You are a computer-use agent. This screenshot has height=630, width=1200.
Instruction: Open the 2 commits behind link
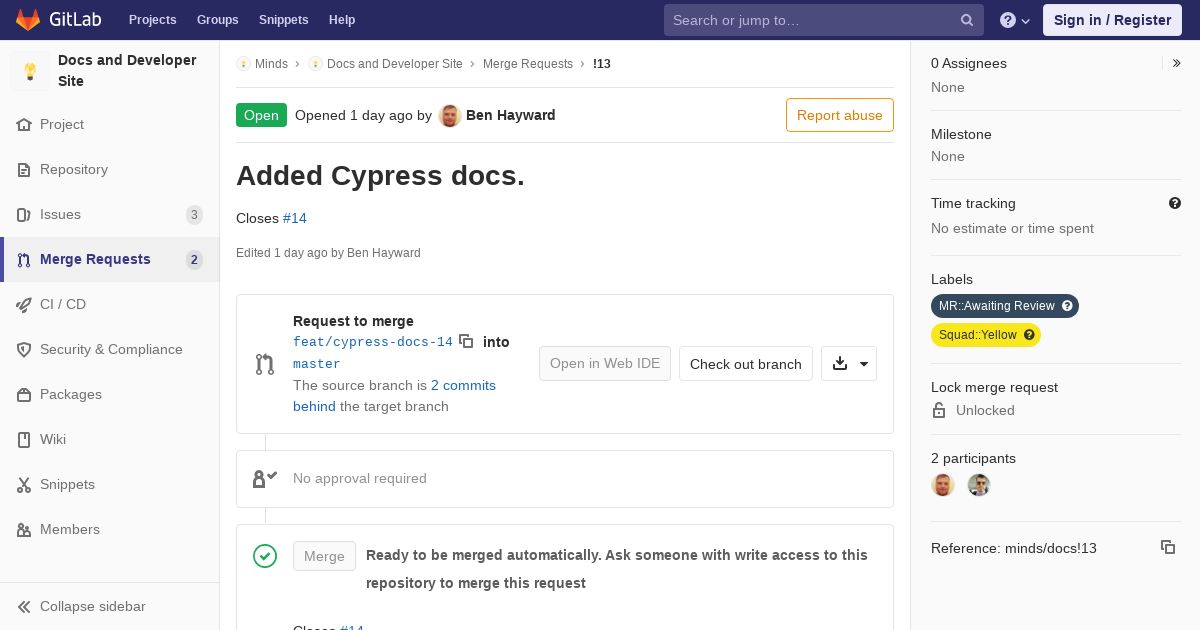coord(463,385)
